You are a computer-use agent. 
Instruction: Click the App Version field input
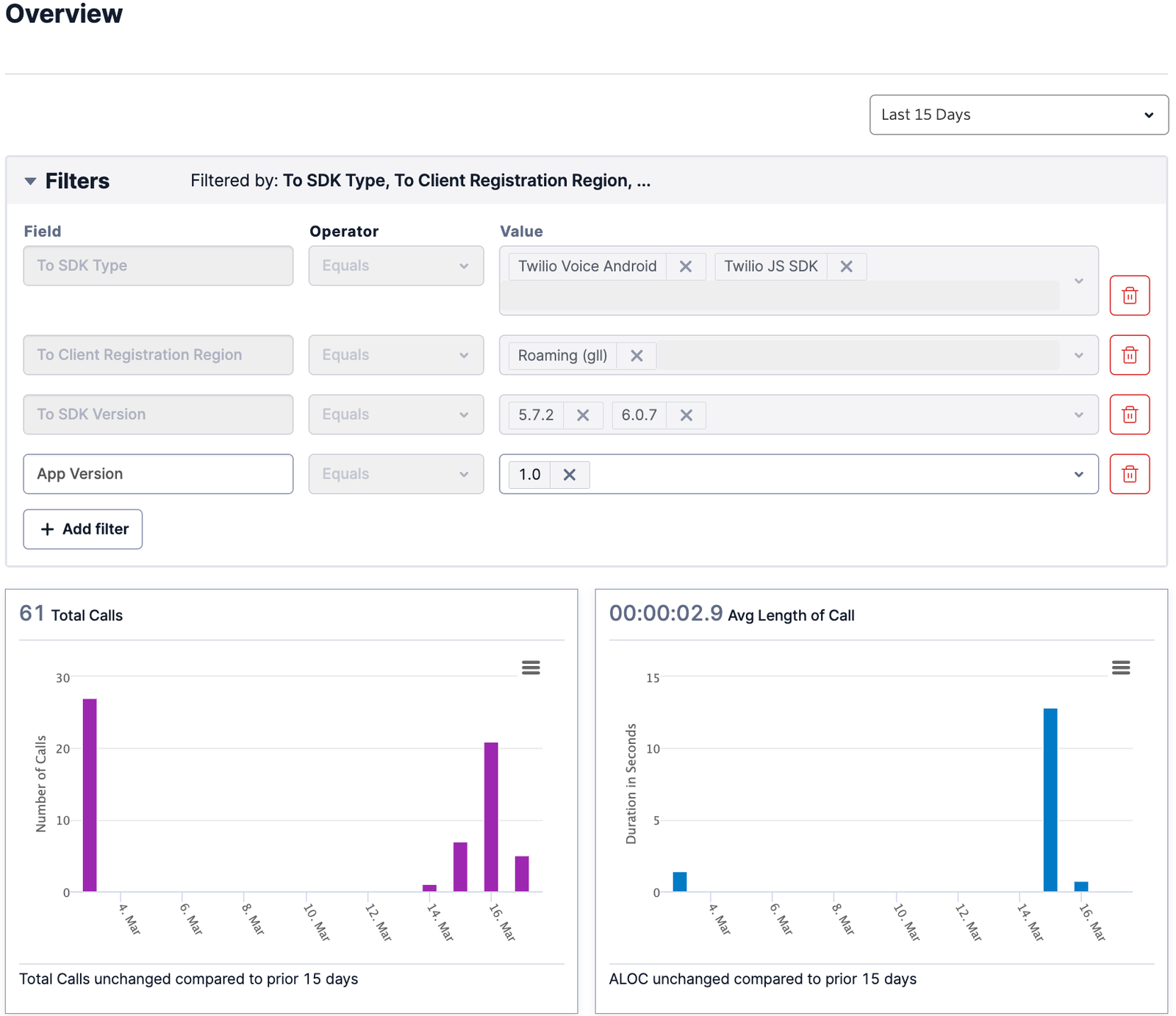pos(158,474)
